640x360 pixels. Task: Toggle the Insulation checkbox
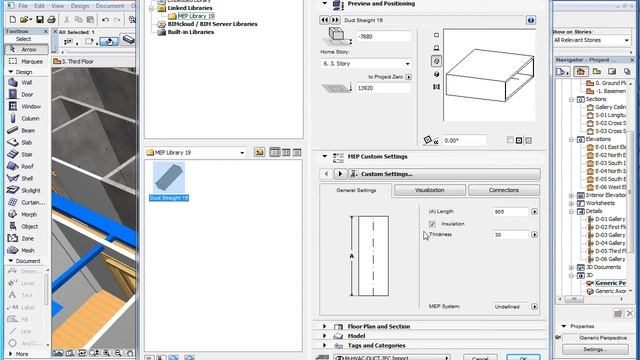click(432, 224)
